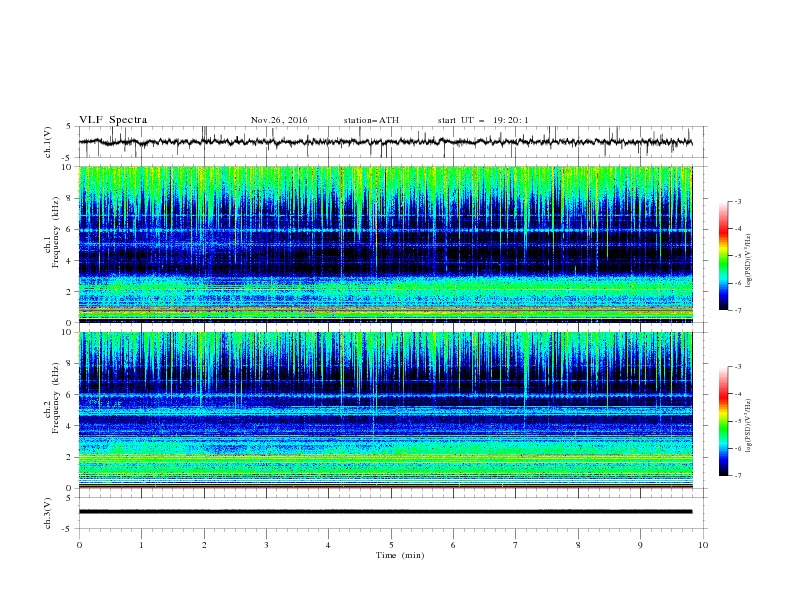Click the "VLF Spectra" plot title
Image resolution: width=792 pixels, height=612 pixels.
(113, 120)
